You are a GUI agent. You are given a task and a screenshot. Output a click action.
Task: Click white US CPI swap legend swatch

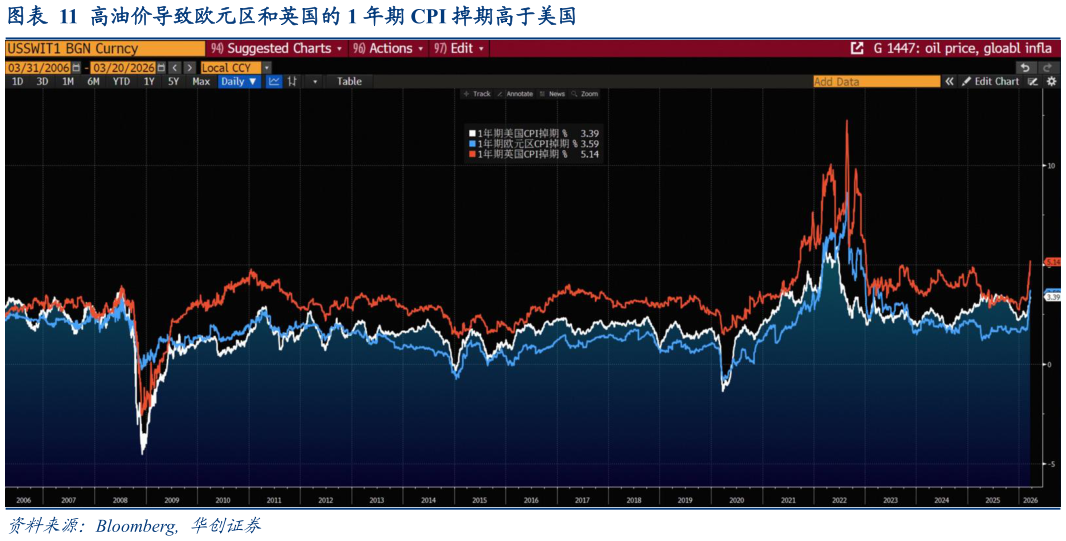(472, 133)
